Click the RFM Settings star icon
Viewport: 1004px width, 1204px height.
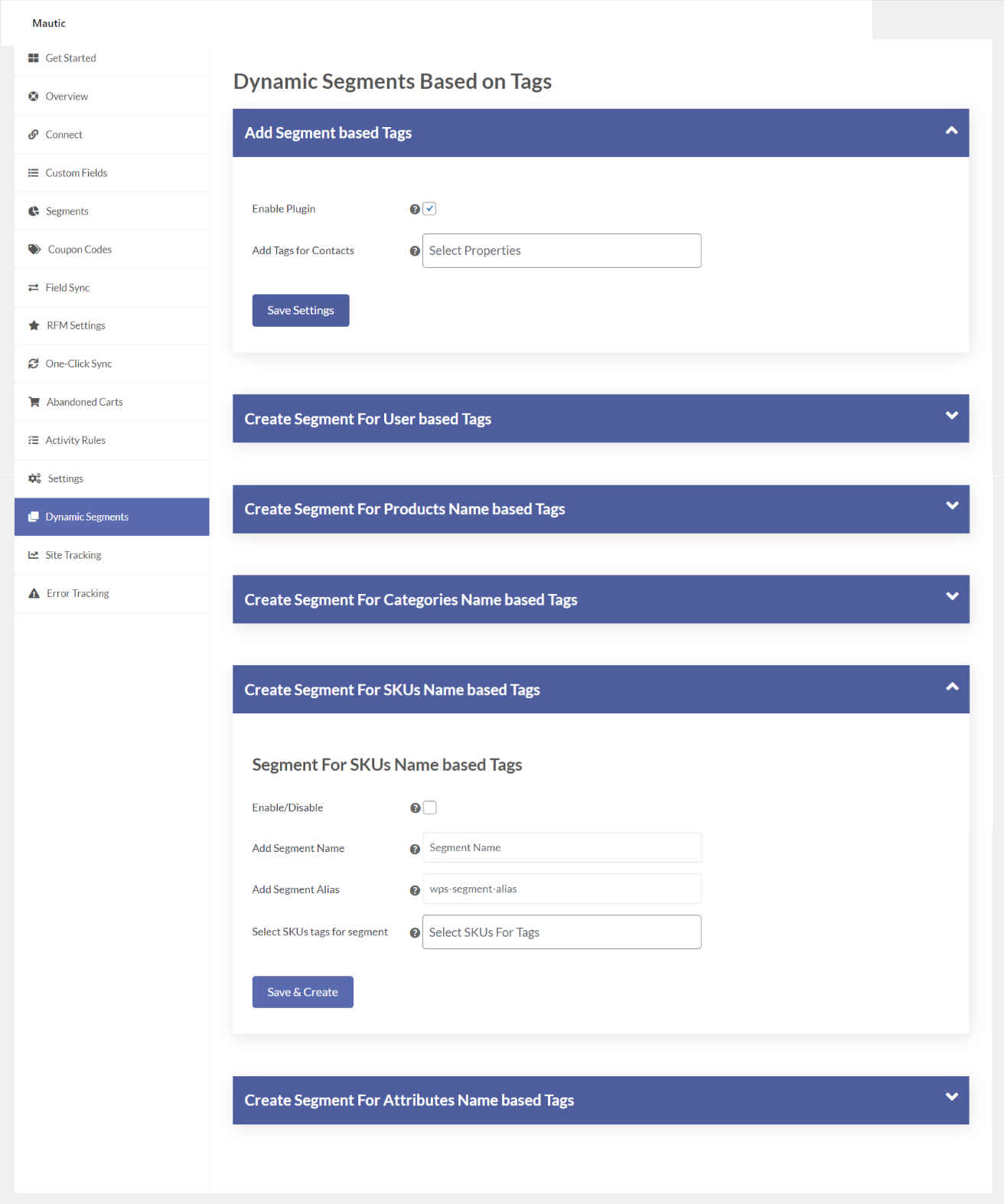[x=34, y=325]
